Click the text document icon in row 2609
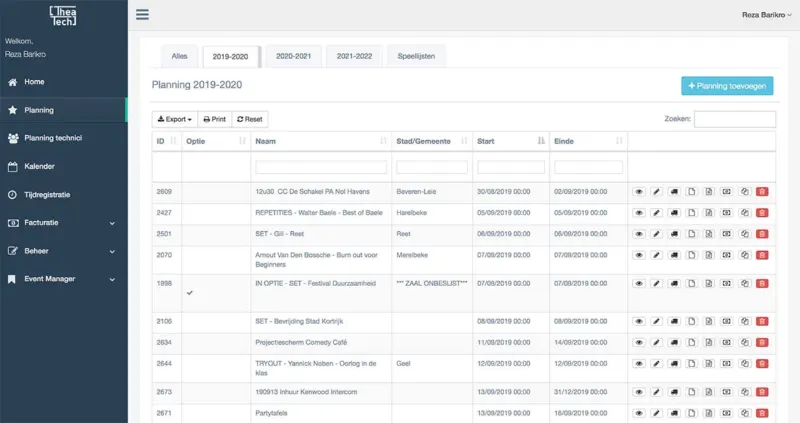The height and width of the screenshot is (423, 800). 709,192
